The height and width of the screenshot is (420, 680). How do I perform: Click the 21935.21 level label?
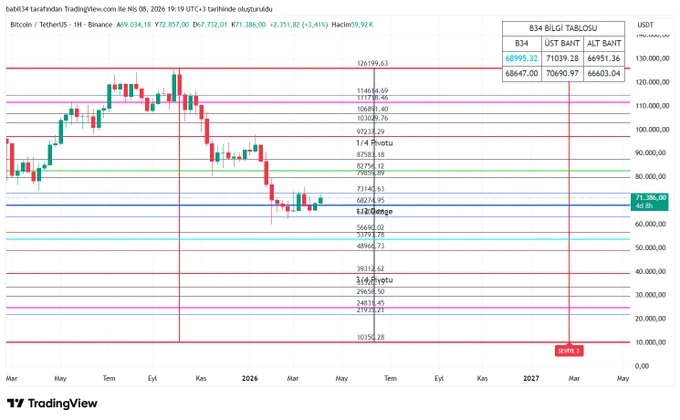pyautogui.click(x=370, y=310)
